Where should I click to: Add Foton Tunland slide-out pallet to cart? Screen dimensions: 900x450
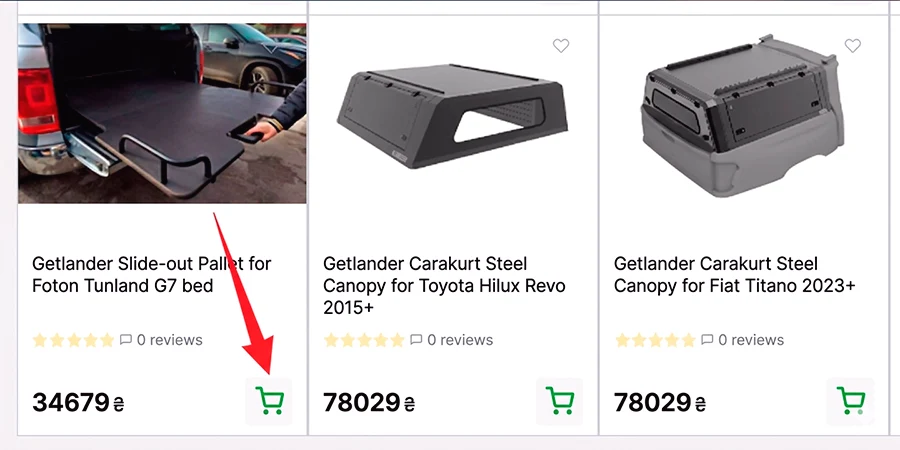pos(269,401)
